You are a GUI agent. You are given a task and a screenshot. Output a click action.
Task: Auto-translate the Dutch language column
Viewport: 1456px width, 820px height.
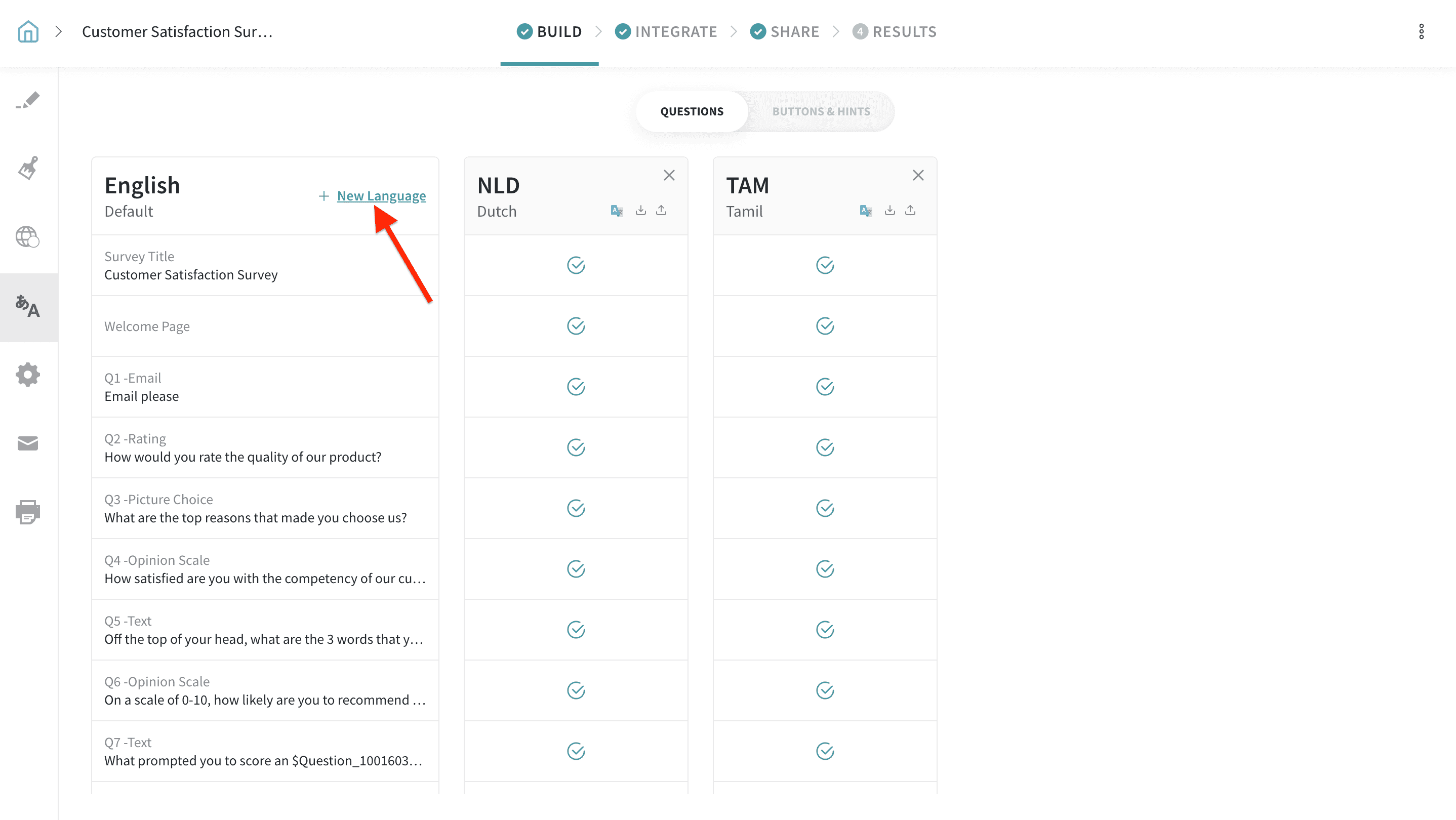(617, 211)
